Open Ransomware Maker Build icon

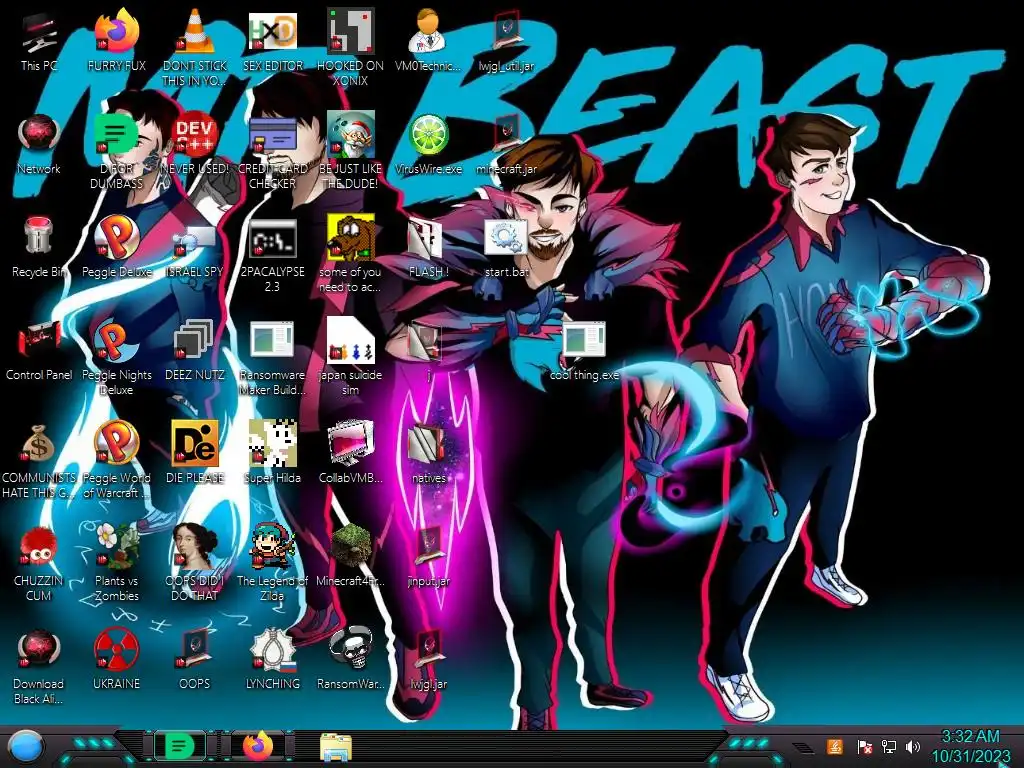pyautogui.click(x=272, y=340)
